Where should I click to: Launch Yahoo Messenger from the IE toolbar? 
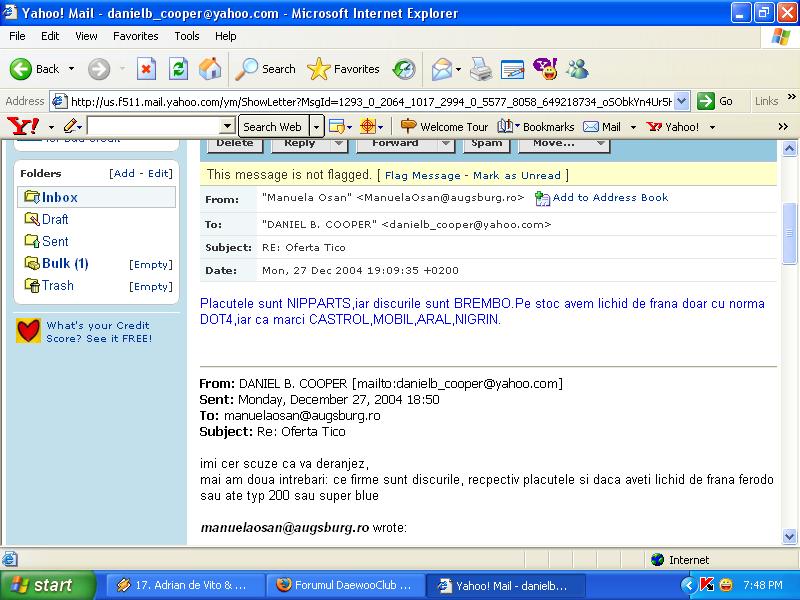tap(545, 69)
